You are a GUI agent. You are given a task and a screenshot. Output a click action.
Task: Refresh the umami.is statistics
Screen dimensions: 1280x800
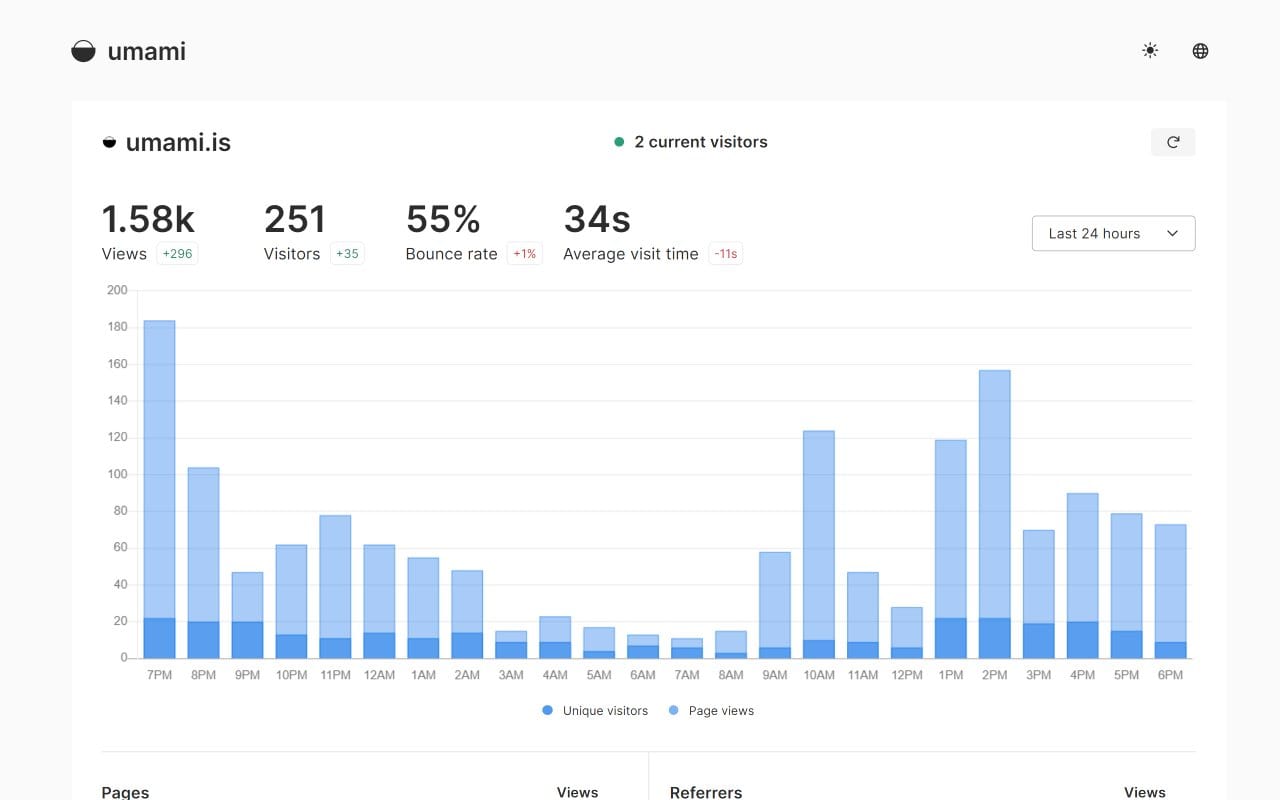[1172, 141]
